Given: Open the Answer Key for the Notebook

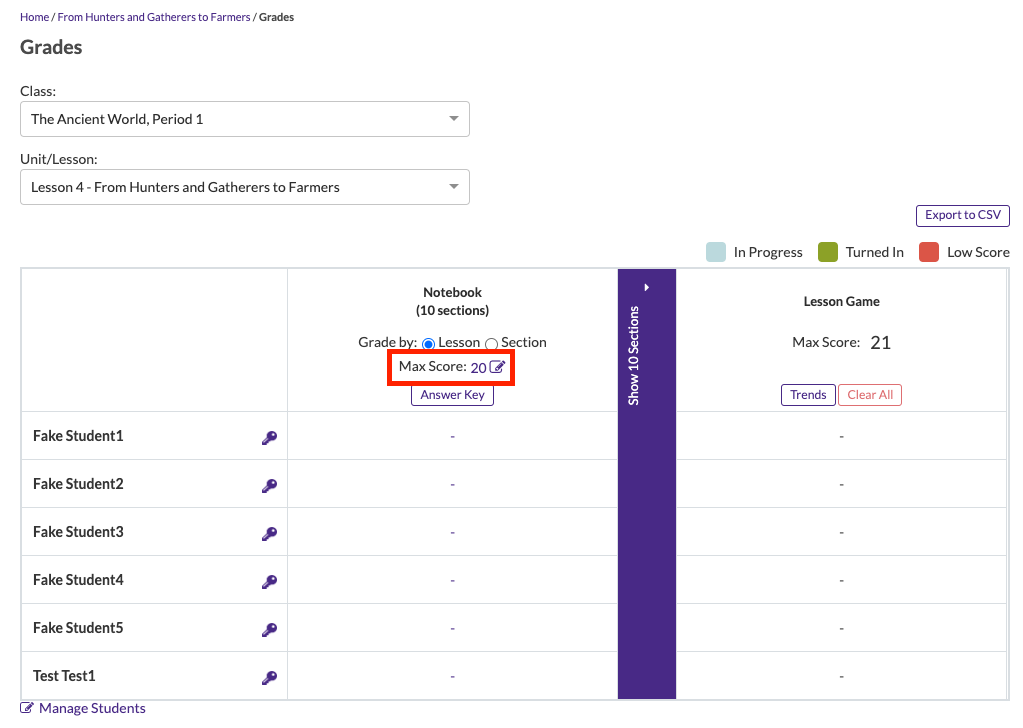Looking at the screenshot, I should tap(451, 394).
